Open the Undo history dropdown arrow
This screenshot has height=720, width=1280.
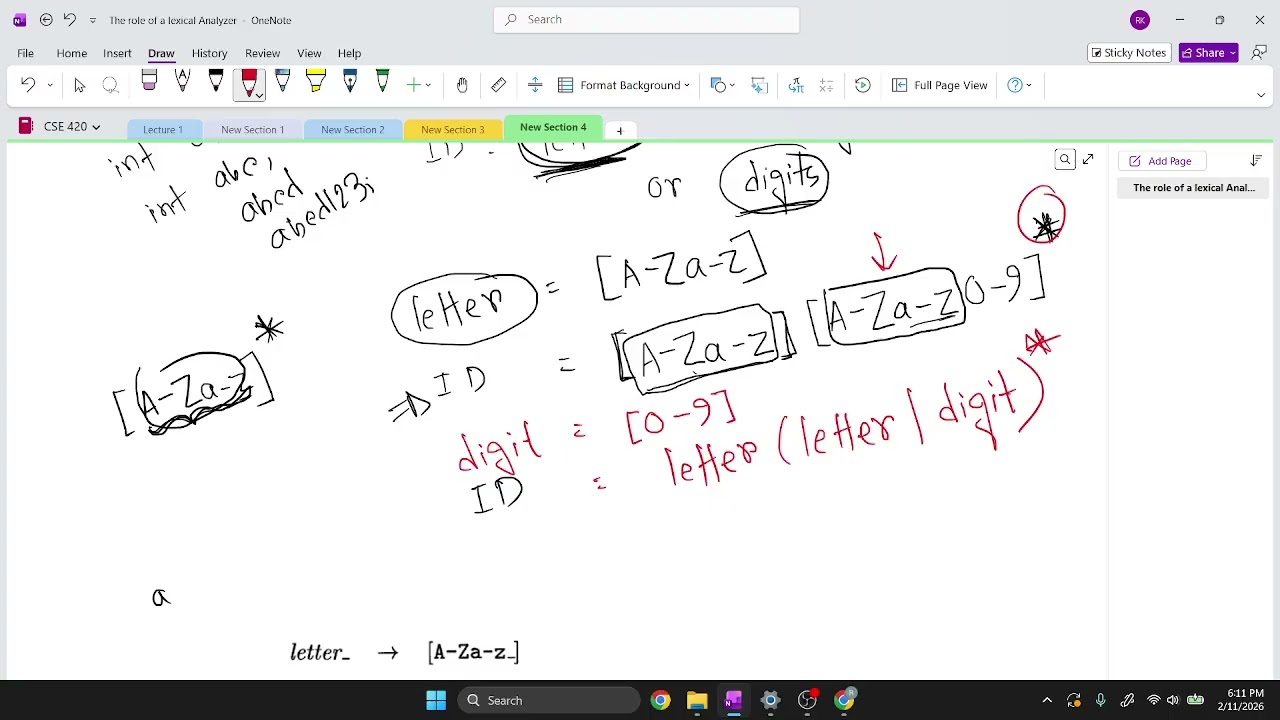[x=50, y=85]
